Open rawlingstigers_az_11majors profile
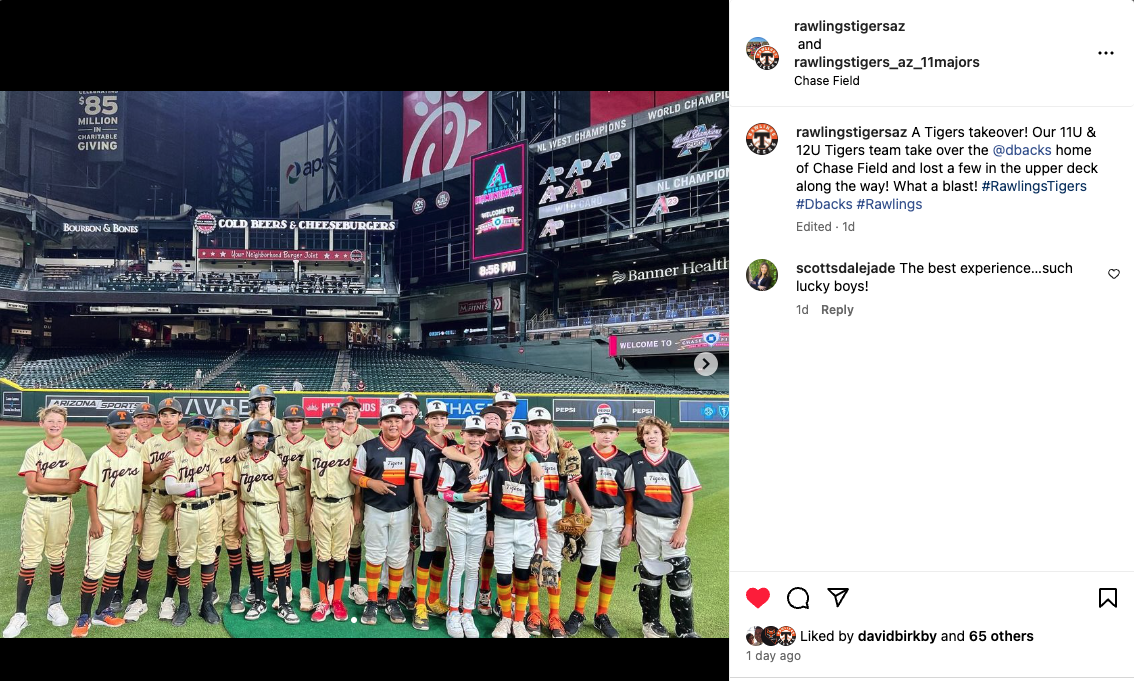Viewport: 1134px width, 681px height. click(887, 62)
